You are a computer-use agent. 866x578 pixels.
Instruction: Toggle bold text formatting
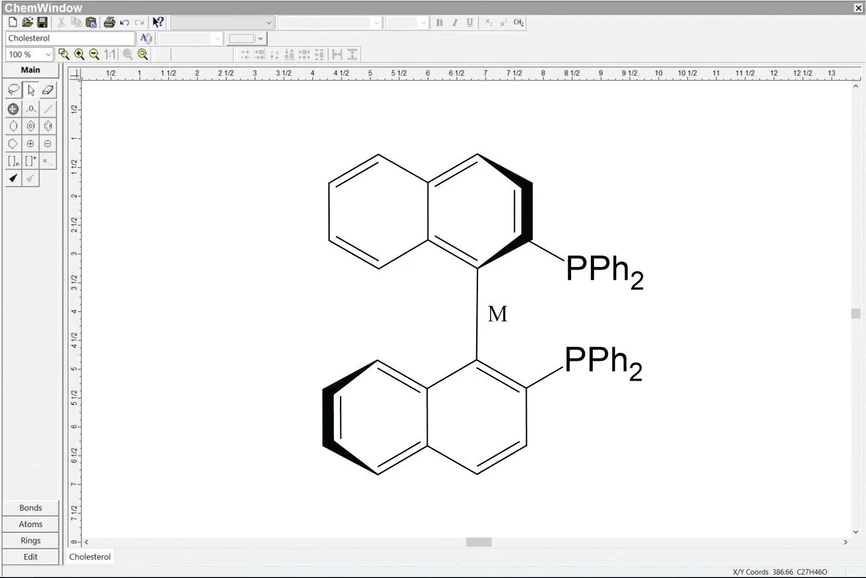click(440, 22)
